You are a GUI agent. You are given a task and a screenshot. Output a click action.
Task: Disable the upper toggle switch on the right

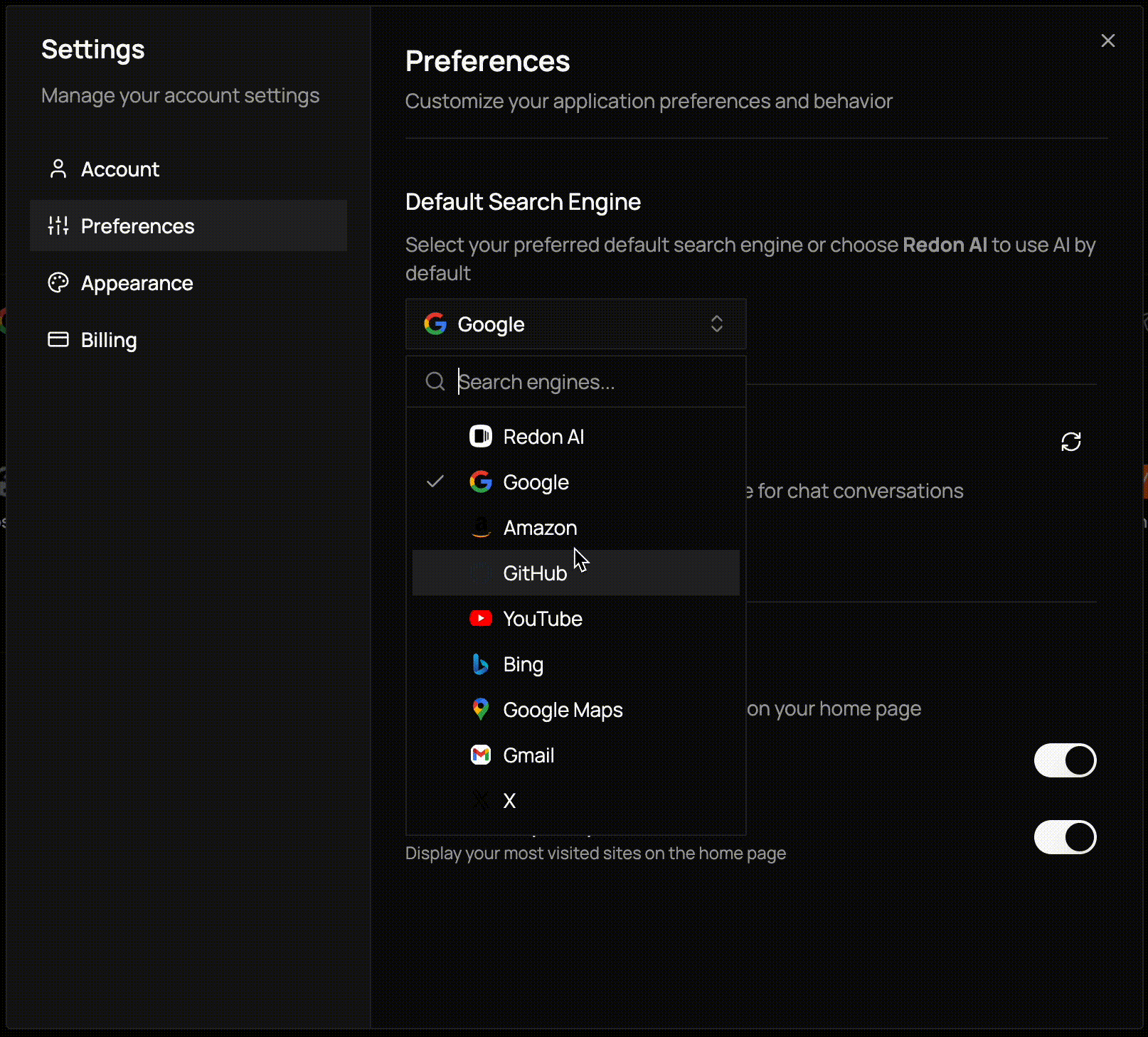[1064, 760]
